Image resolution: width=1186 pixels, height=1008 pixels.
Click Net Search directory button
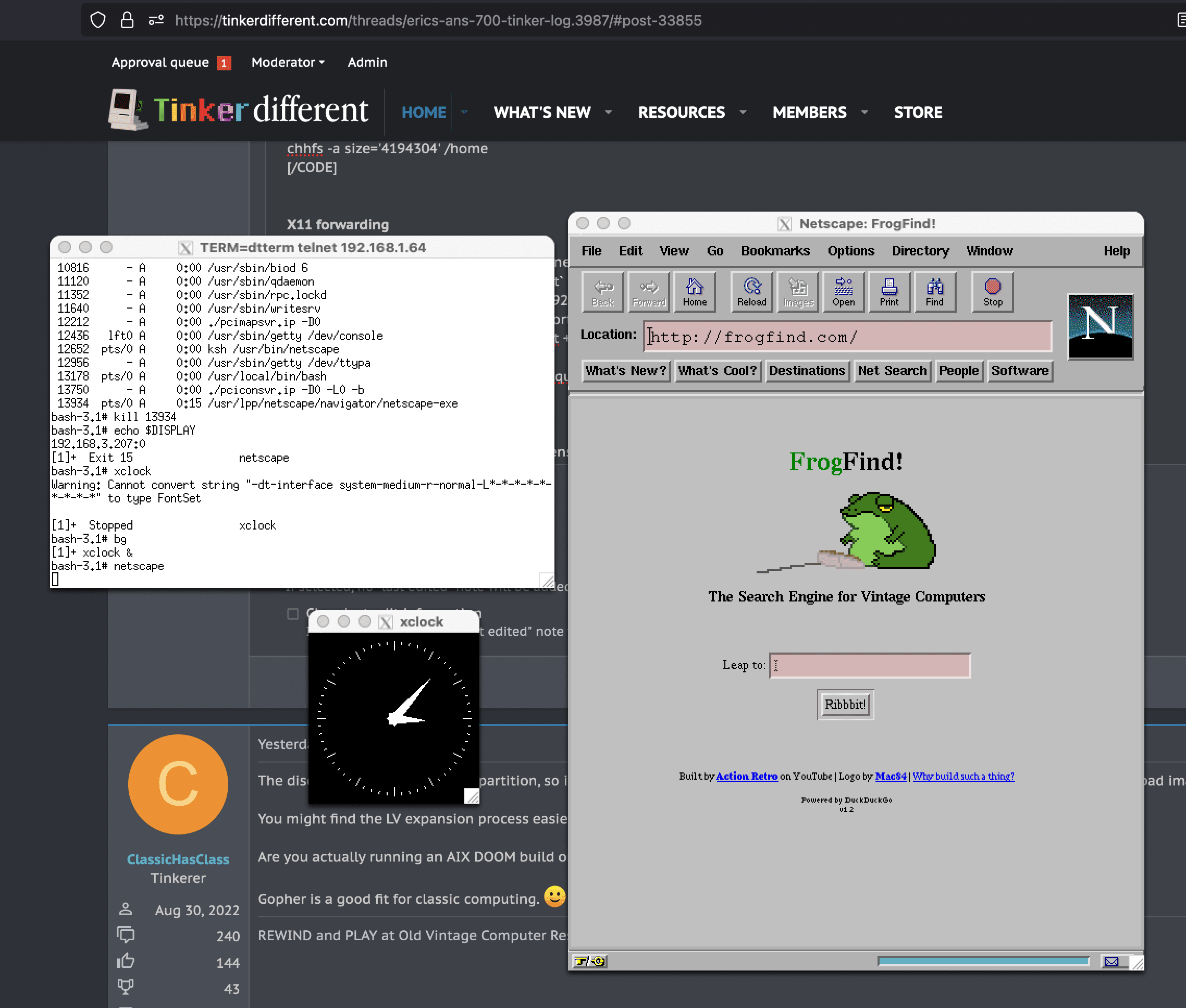click(892, 371)
